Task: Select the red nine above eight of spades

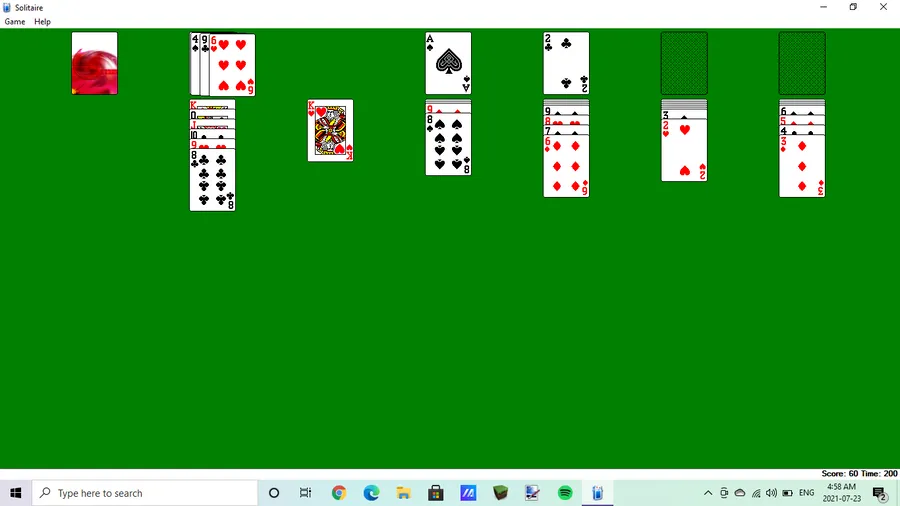Action: 448,108
